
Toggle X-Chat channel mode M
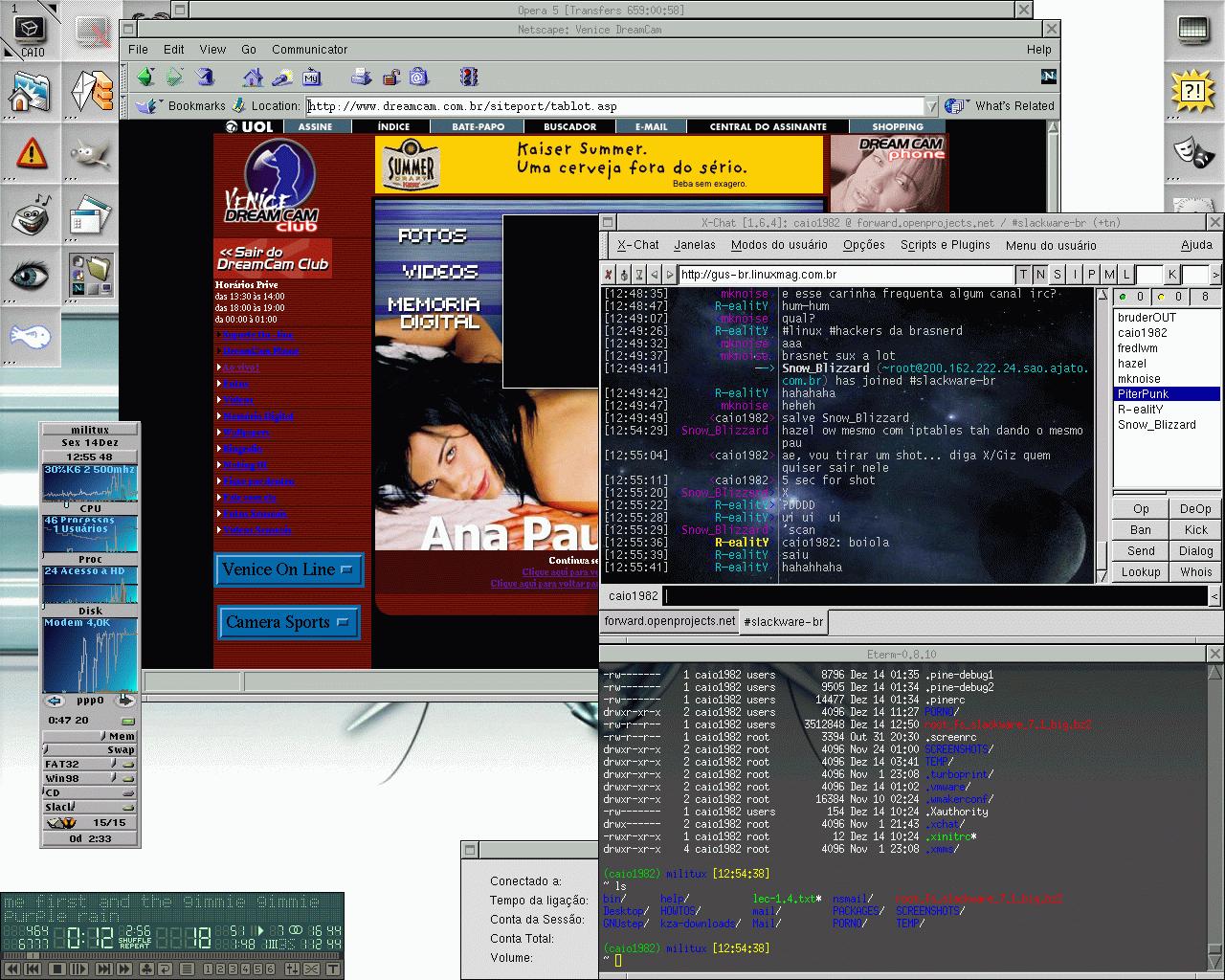click(1109, 275)
